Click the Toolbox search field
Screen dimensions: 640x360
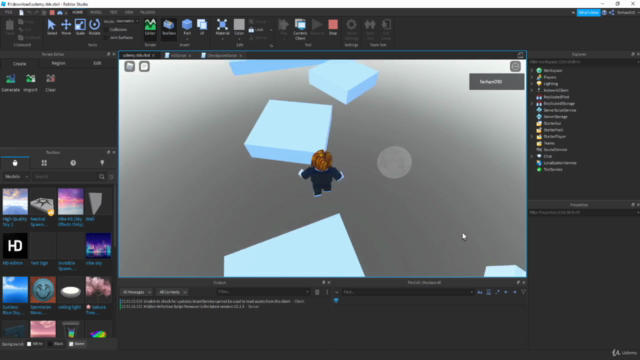pyautogui.click(x=65, y=177)
